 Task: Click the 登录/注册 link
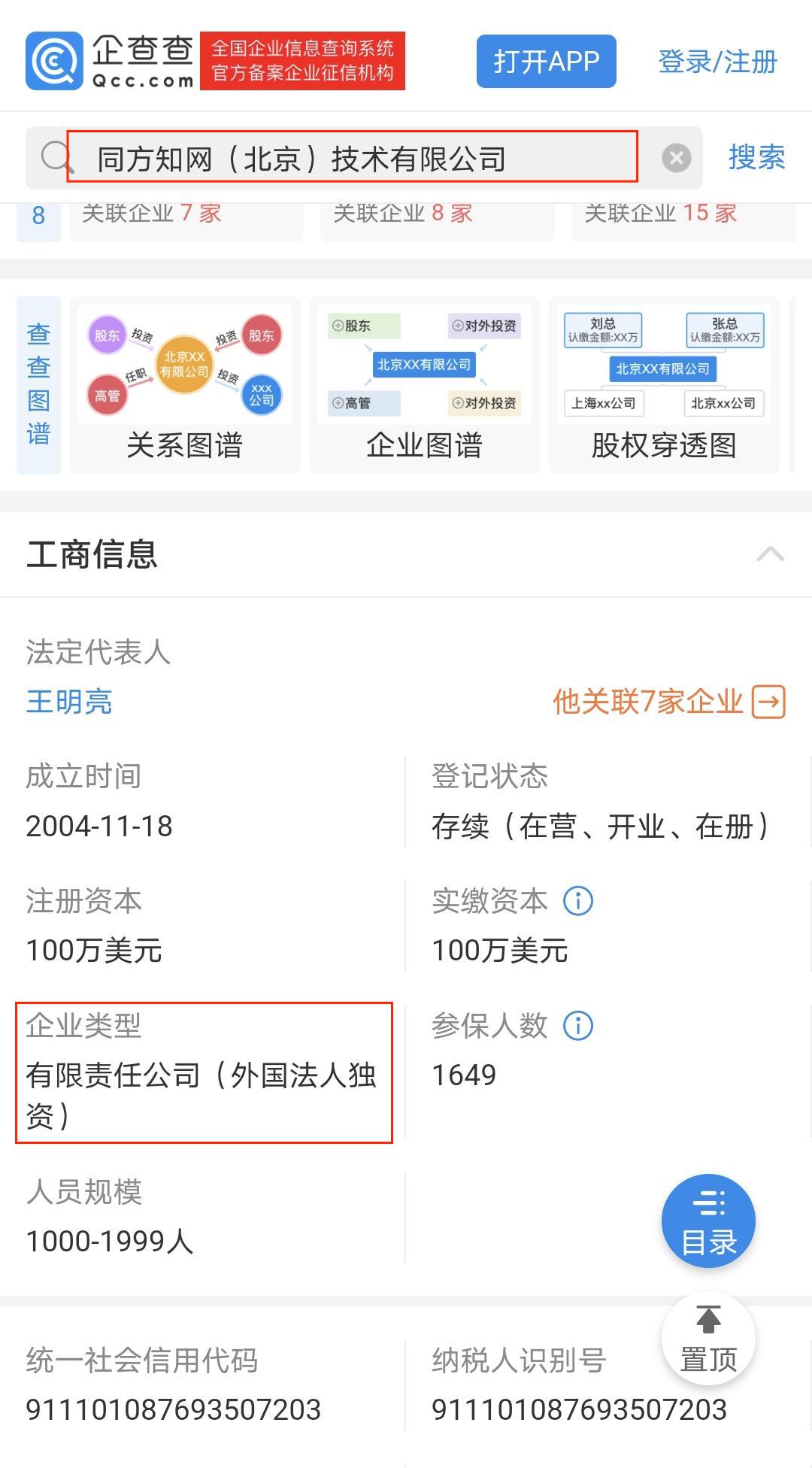(x=717, y=62)
